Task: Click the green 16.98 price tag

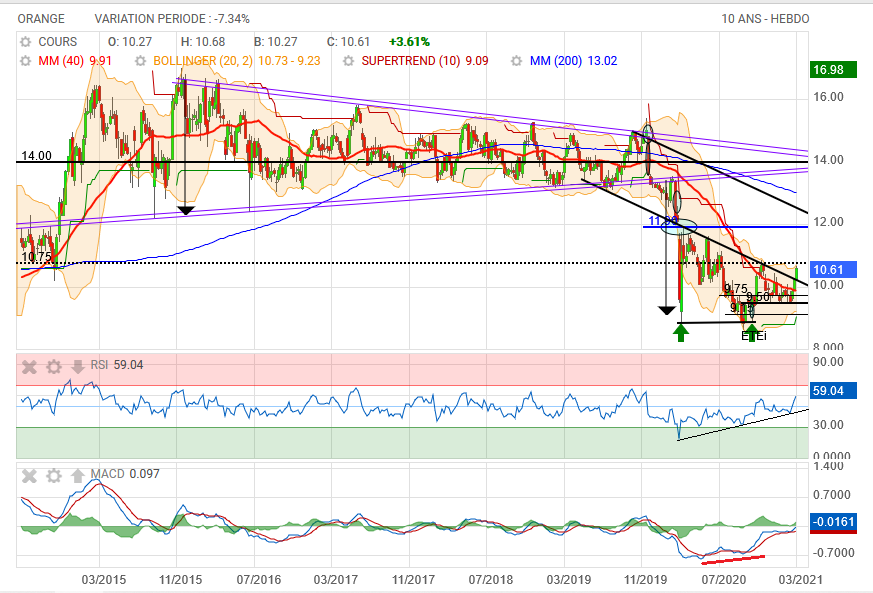Action: tap(833, 70)
